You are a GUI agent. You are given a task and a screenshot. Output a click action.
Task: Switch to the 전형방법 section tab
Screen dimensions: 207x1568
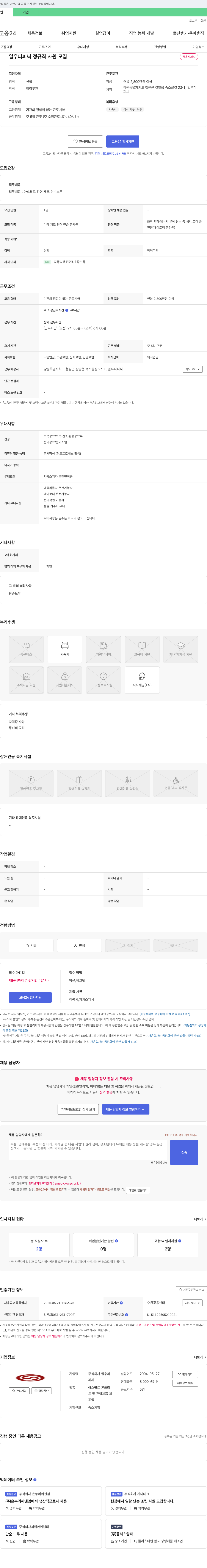click(160, 47)
